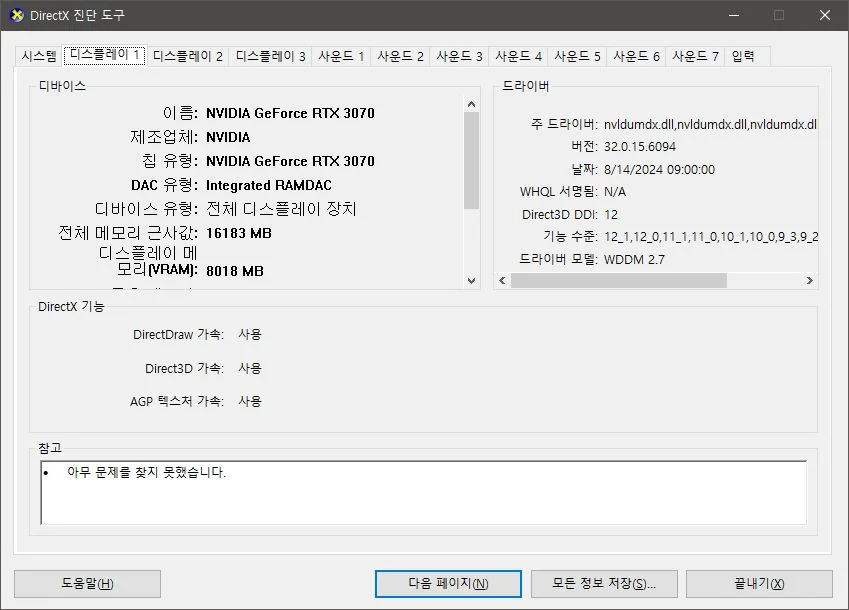The width and height of the screenshot is (849, 610).
Task: Click device list scroll up arrow
Action: pos(471,104)
